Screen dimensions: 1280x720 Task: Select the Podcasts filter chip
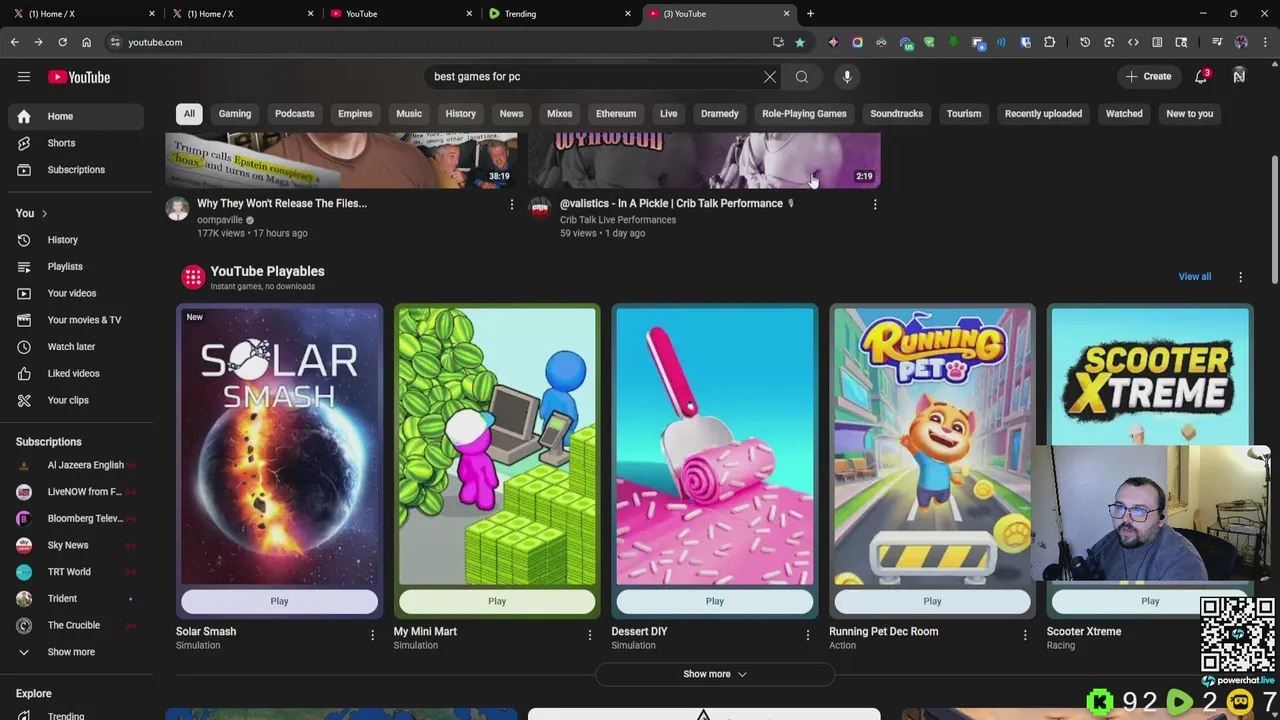coord(294,114)
